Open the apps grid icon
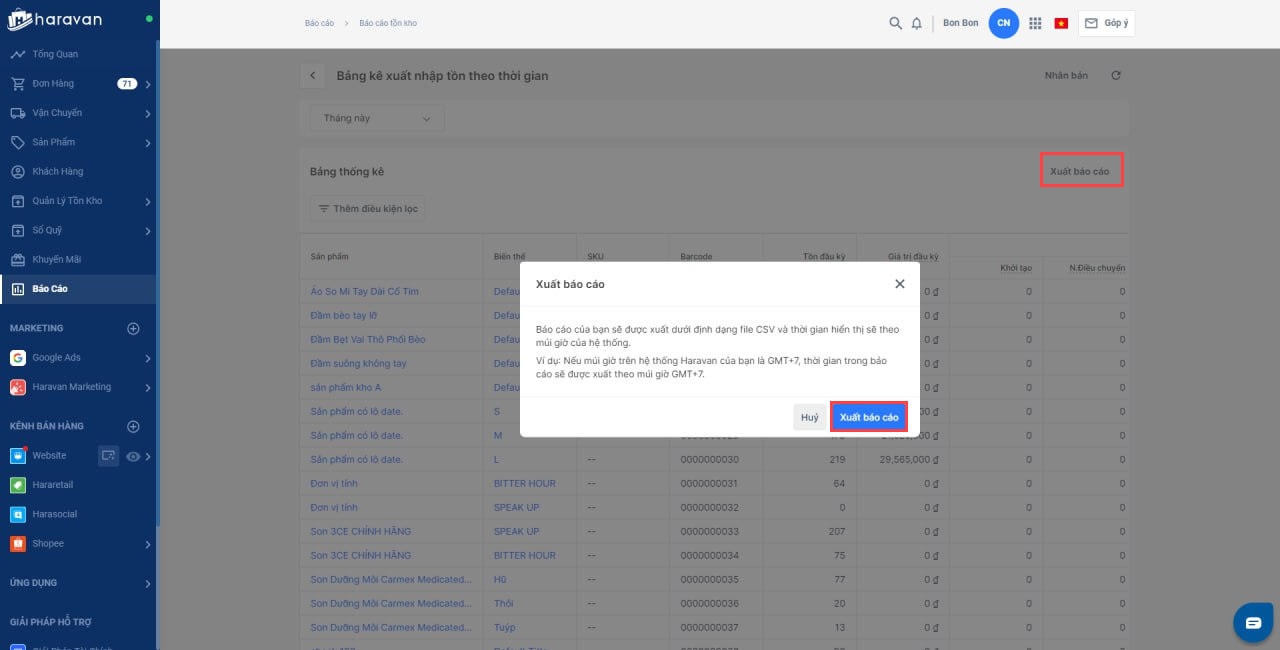1280x650 pixels. click(x=1035, y=23)
